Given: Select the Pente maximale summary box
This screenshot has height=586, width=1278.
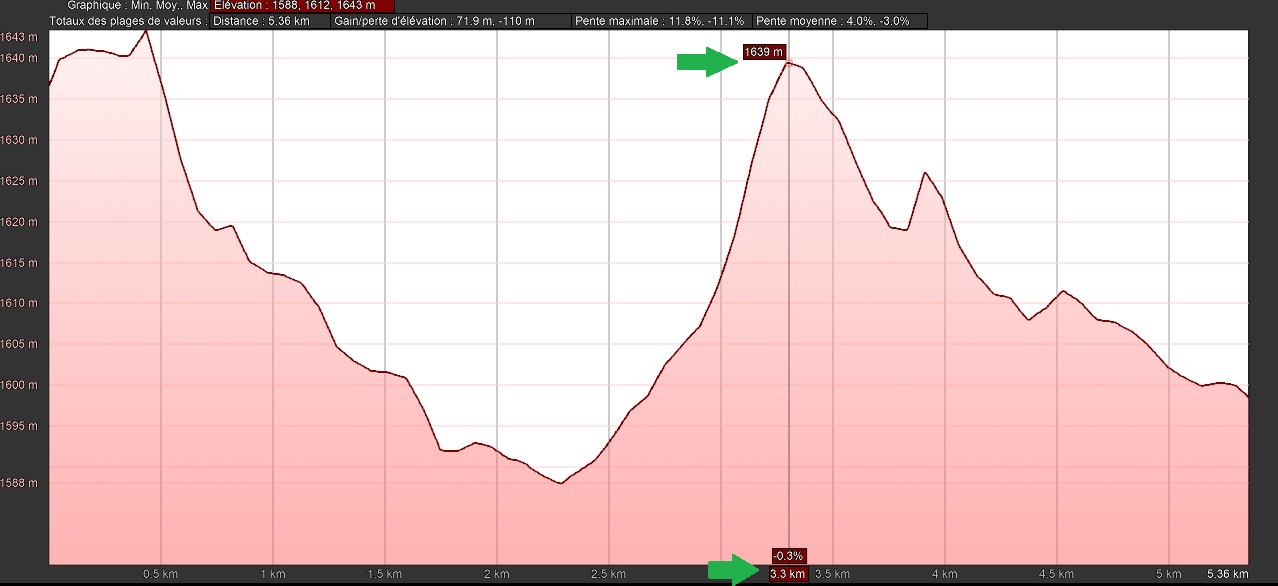Looking at the screenshot, I should point(661,21).
